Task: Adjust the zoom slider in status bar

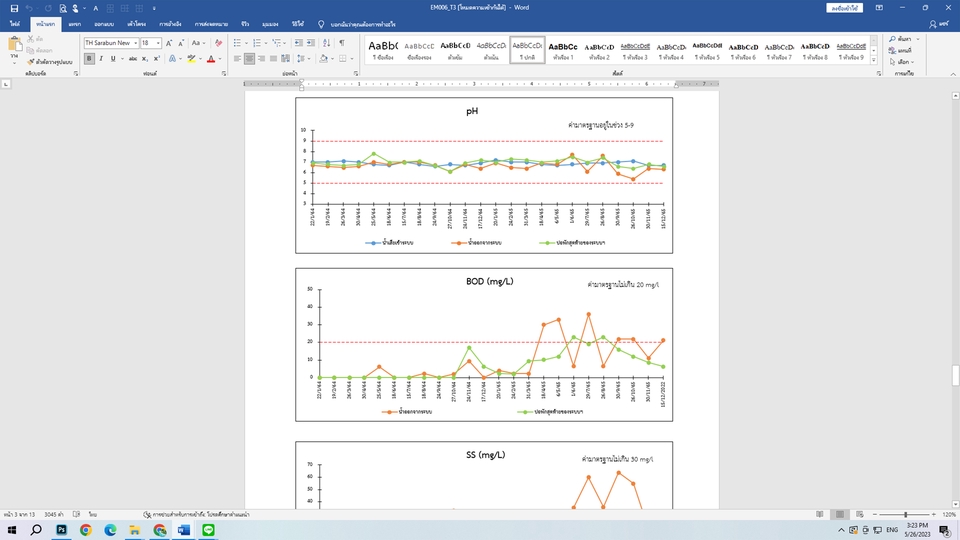Action: [906, 514]
